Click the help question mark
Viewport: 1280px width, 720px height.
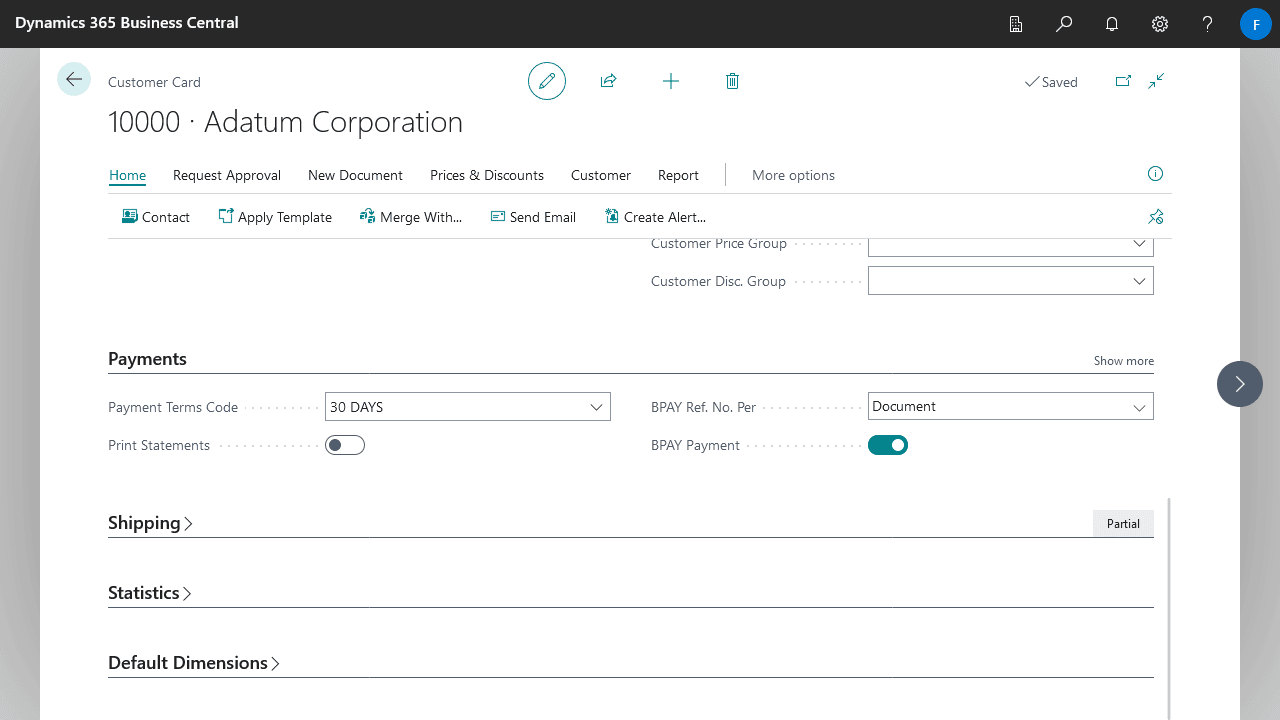[1208, 24]
